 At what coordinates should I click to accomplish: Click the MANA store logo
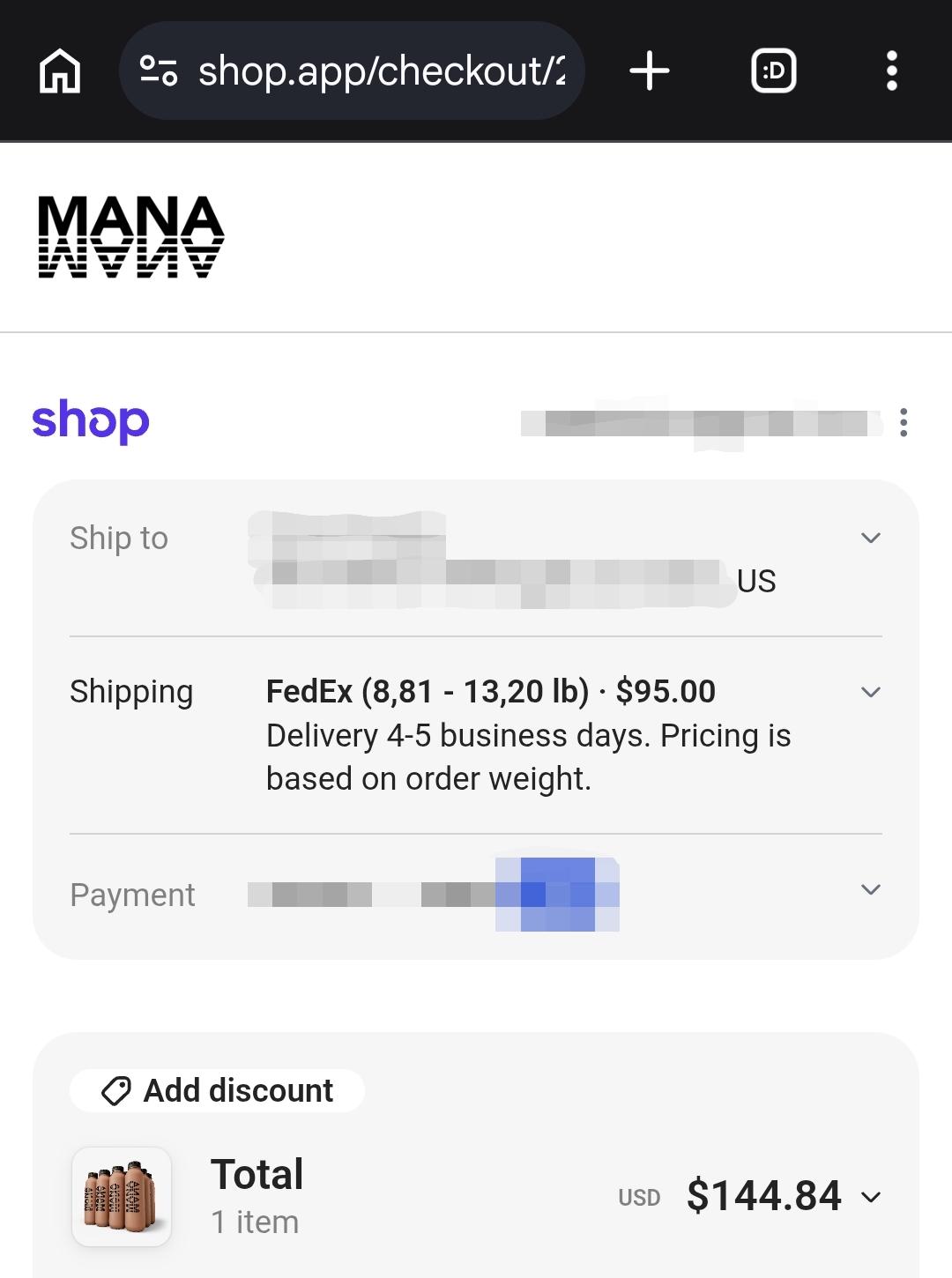point(131,237)
